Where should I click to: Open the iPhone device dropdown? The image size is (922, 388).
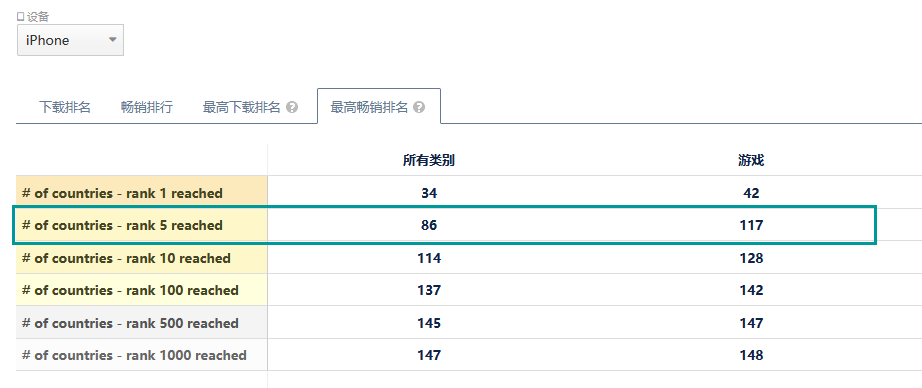click(70, 40)
